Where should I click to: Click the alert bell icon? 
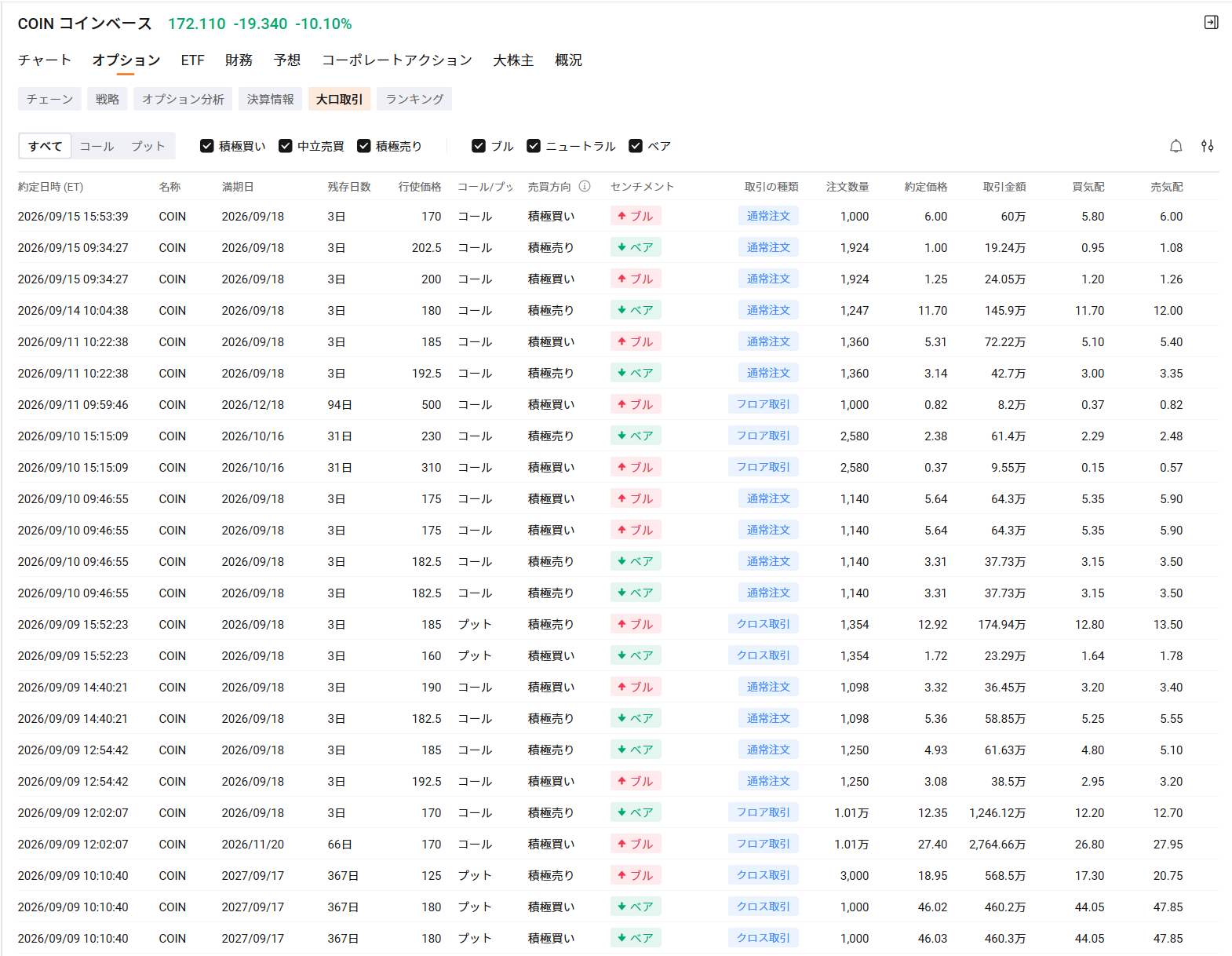coord(1176,146)
